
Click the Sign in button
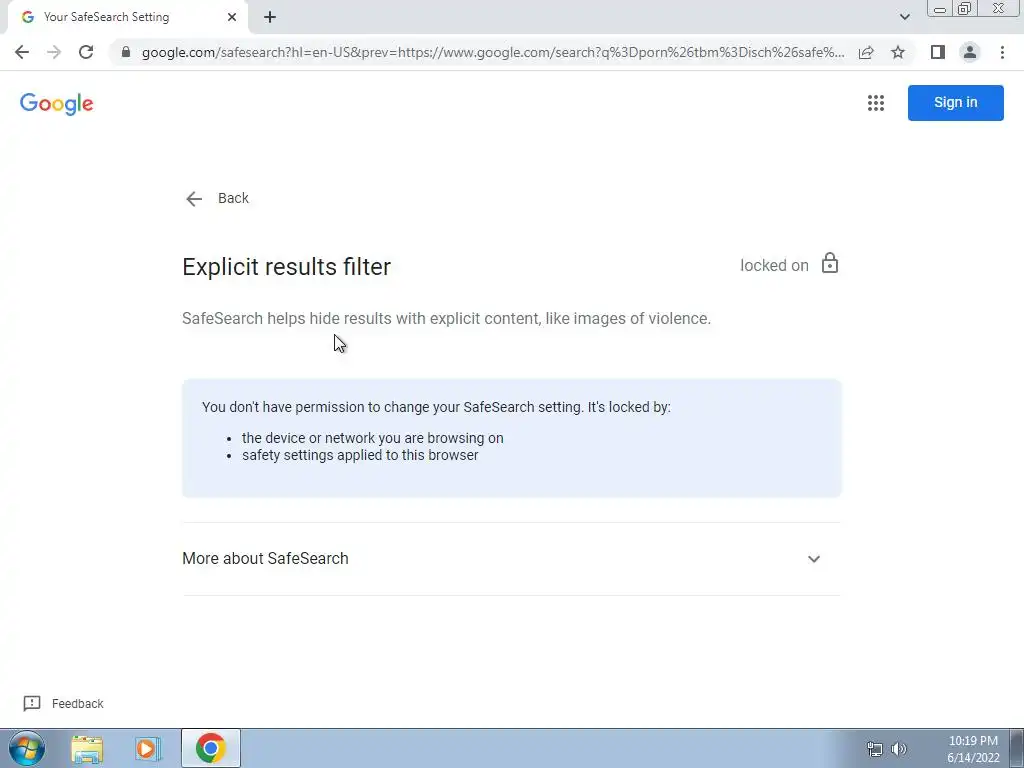pyautogui.click(x=955, y=103)
